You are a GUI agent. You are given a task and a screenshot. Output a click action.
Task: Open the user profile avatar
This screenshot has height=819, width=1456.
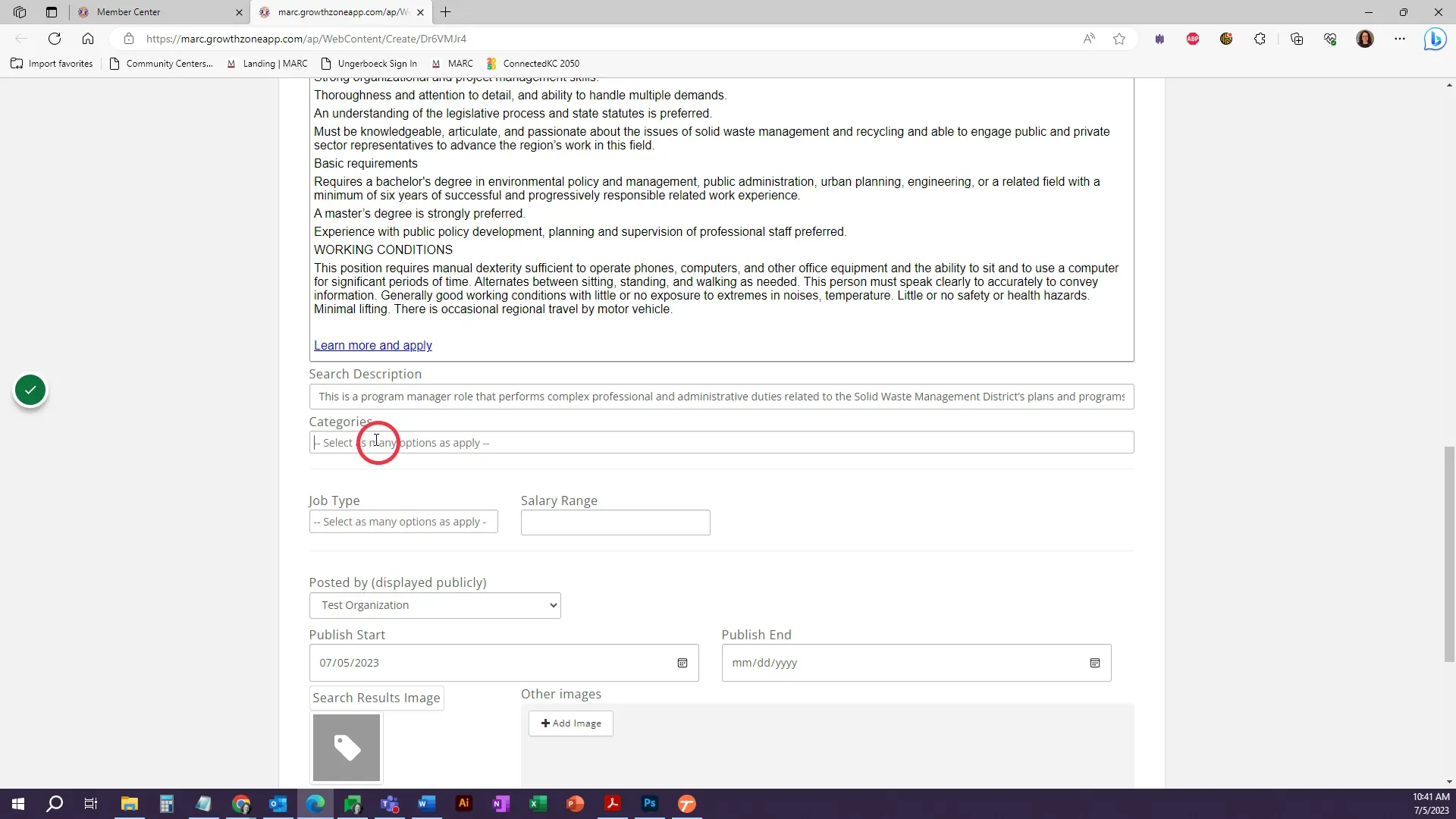1365,39
